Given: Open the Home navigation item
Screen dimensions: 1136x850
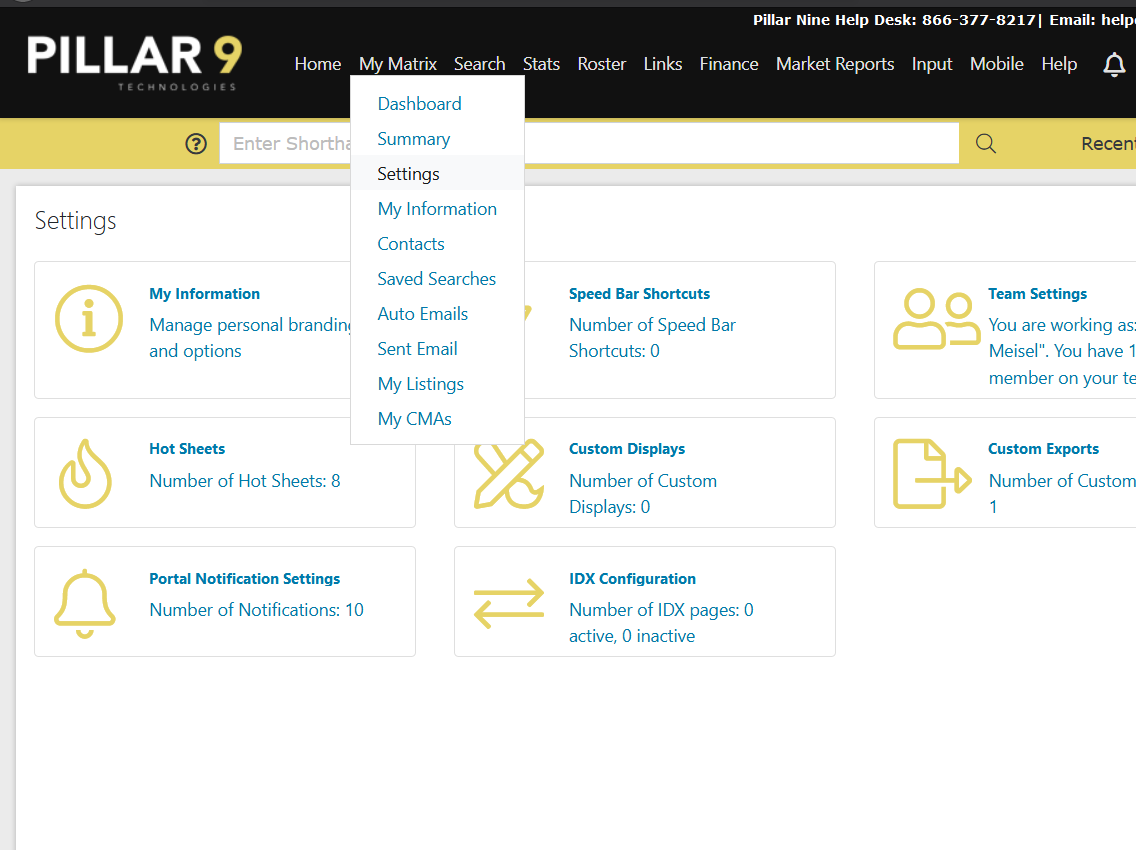Looking at the screenshot, I should click(317, 63).
